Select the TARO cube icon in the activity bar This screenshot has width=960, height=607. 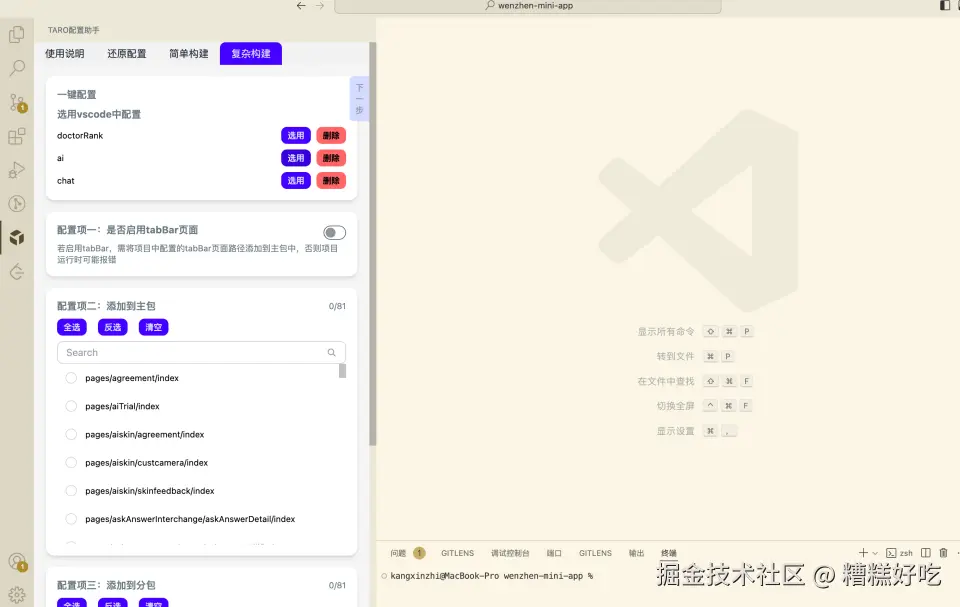[x=17, y=238]
